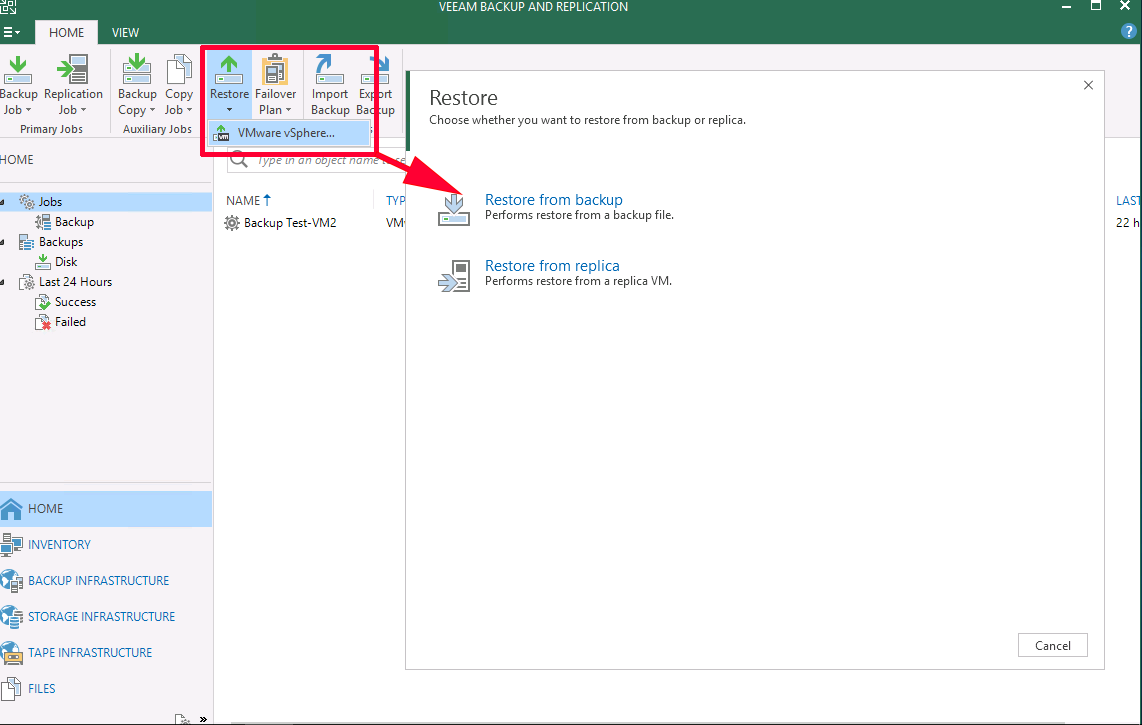The image size is (1142, 725).
Task: Expand navigation pane overflow chevron
Action: [x=203, y=719]
